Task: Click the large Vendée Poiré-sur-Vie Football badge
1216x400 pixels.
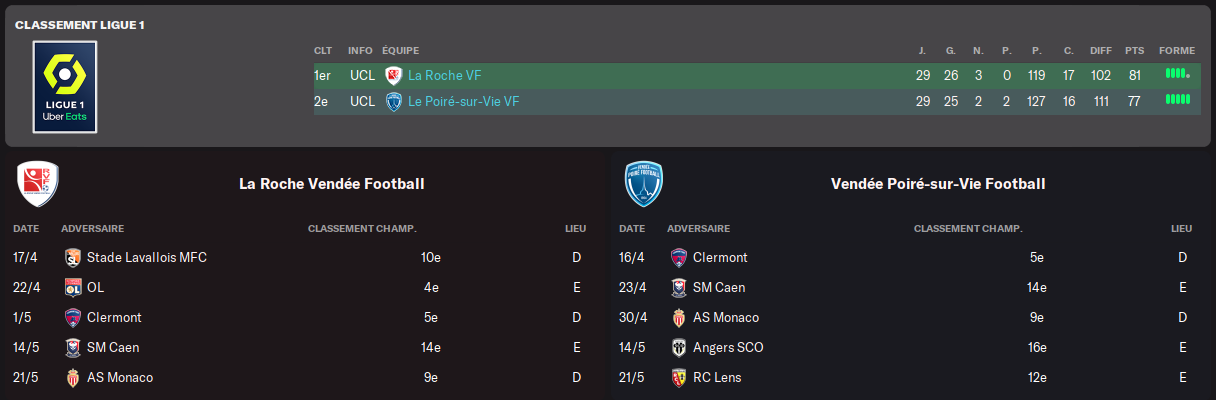Action: pos(643,183)
